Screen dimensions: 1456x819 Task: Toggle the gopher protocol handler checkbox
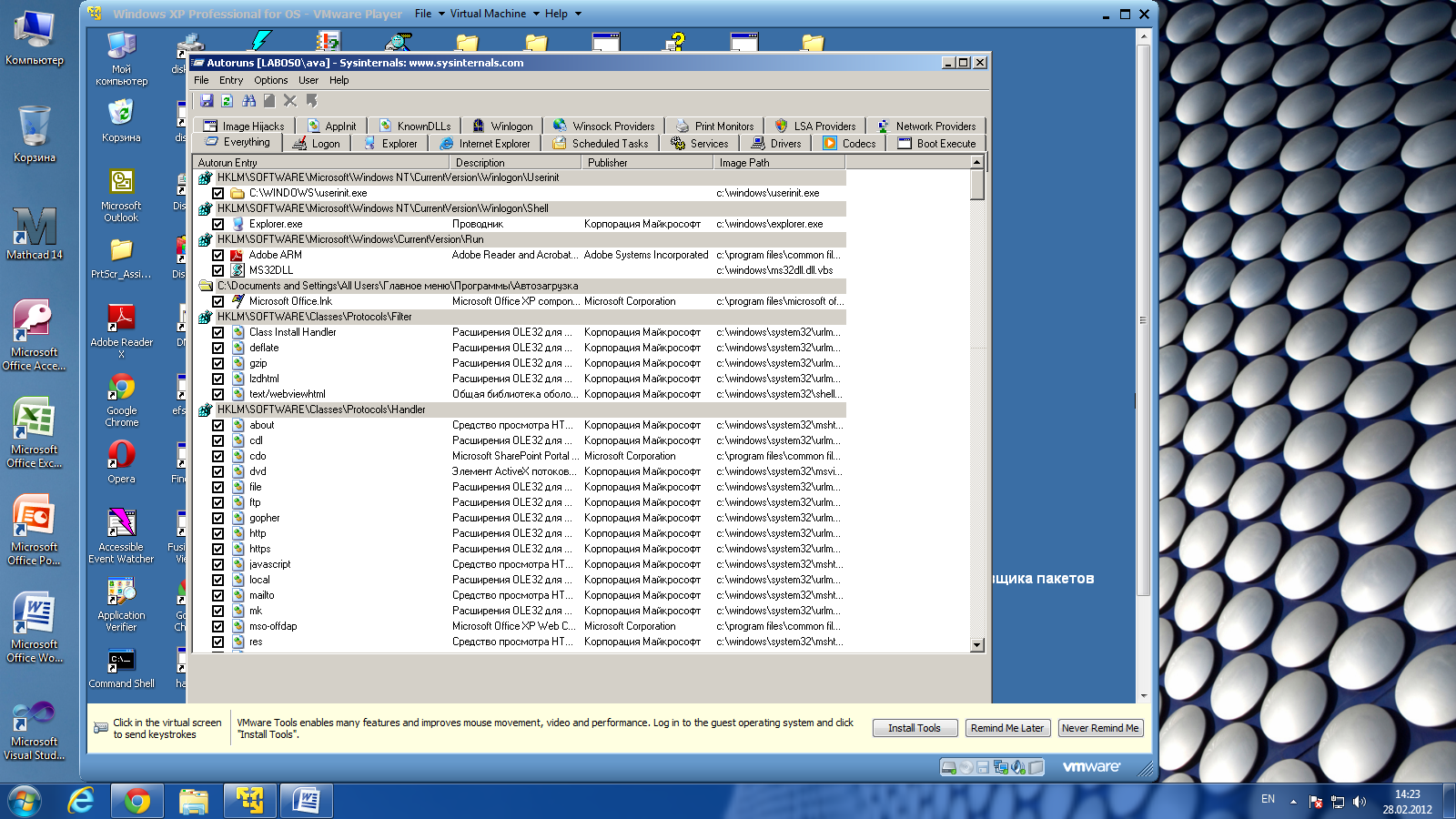coord(218,518)
